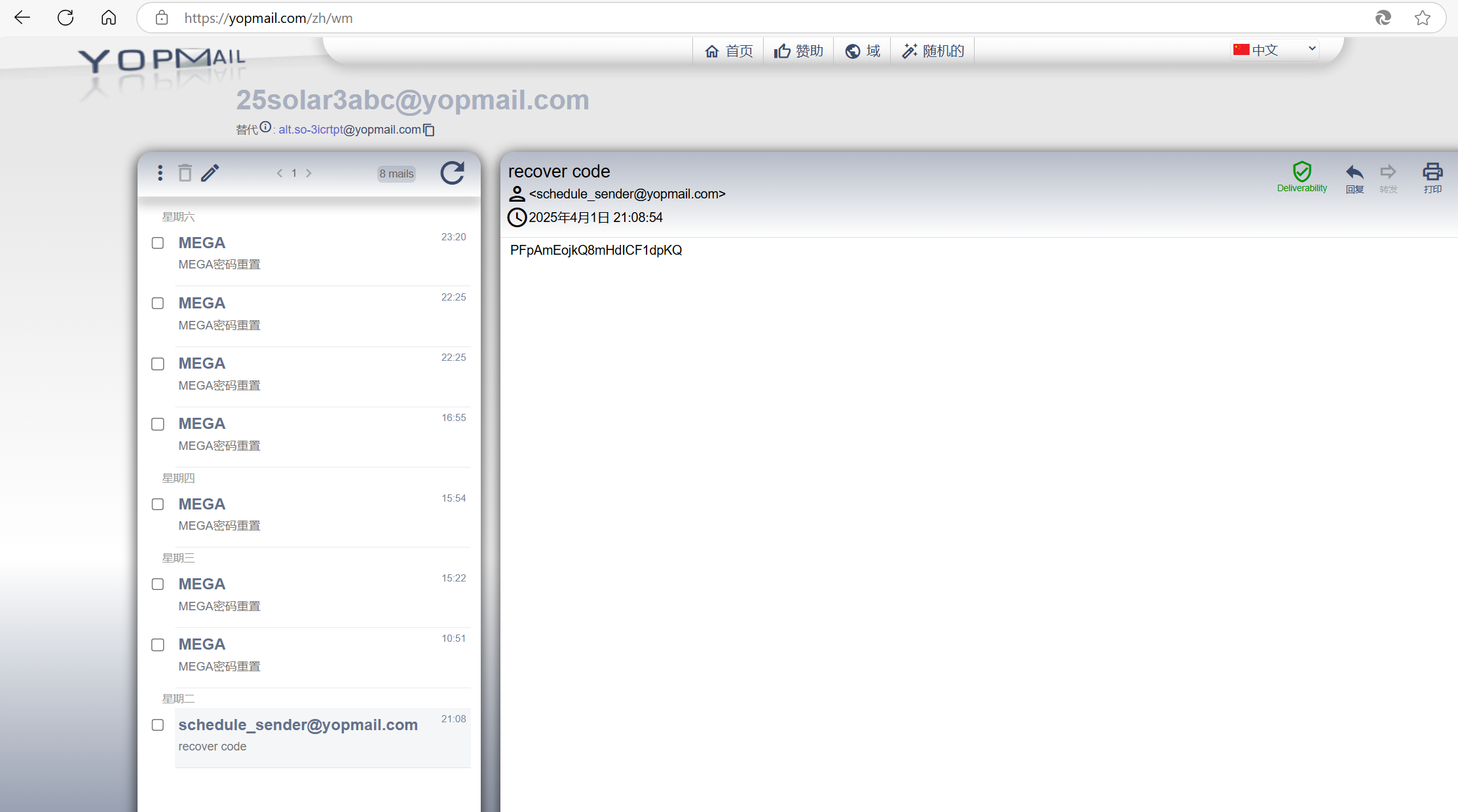This screenshot has height=812, width=1458.
Task: Check the box for 23:20 MEGA mail
Action: click(158, 243)
